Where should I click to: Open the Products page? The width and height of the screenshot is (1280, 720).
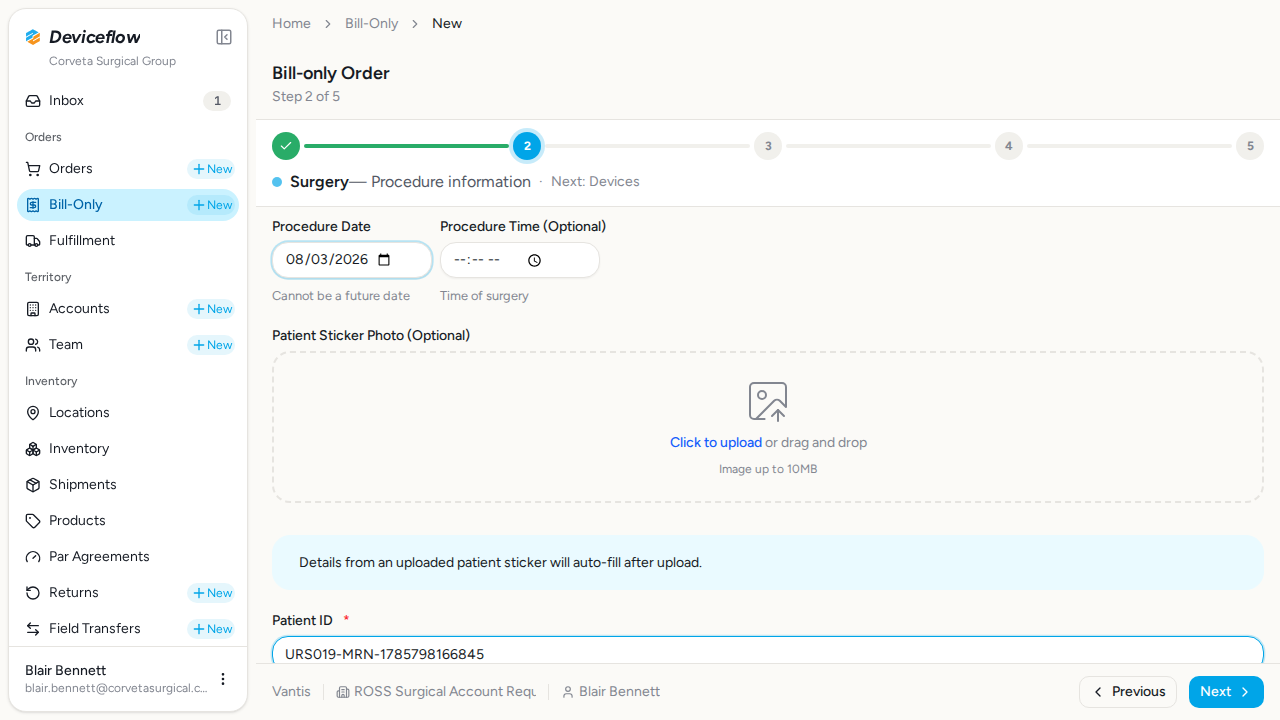(x=128, y=521)
